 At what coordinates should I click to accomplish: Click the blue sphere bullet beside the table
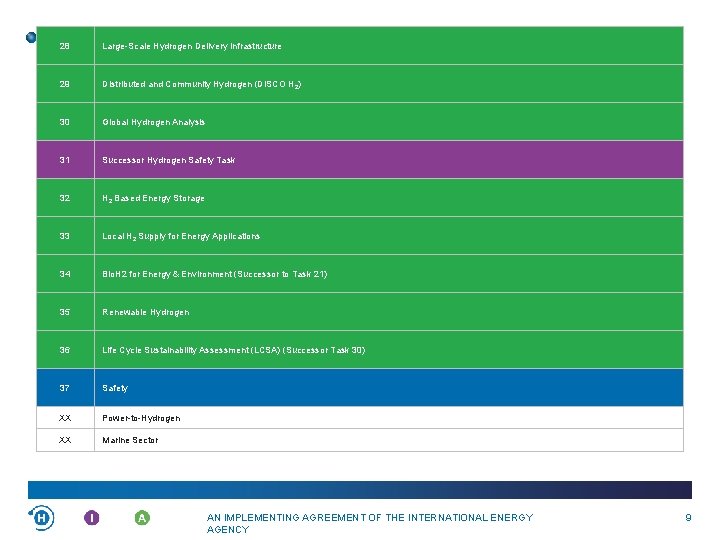pos(31,37)
